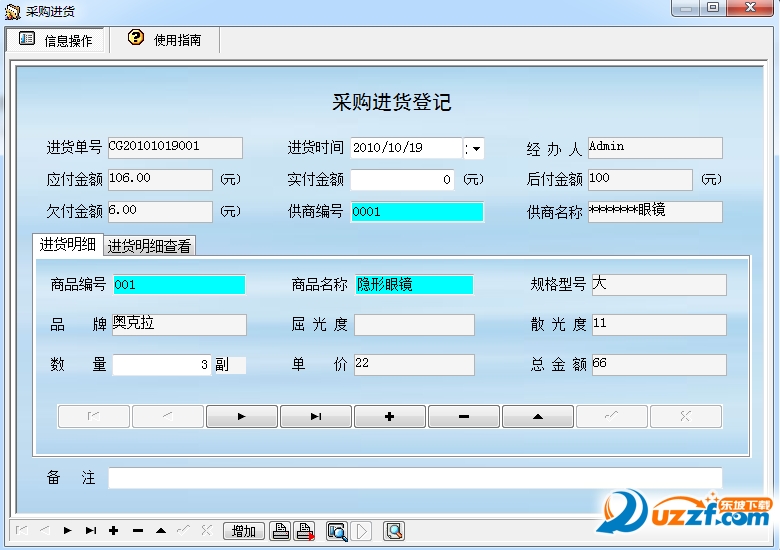The width and height of the screenshot is (780, 550).
Task: Click the previous-record button in detail navigator
Action: coord(168,416)
